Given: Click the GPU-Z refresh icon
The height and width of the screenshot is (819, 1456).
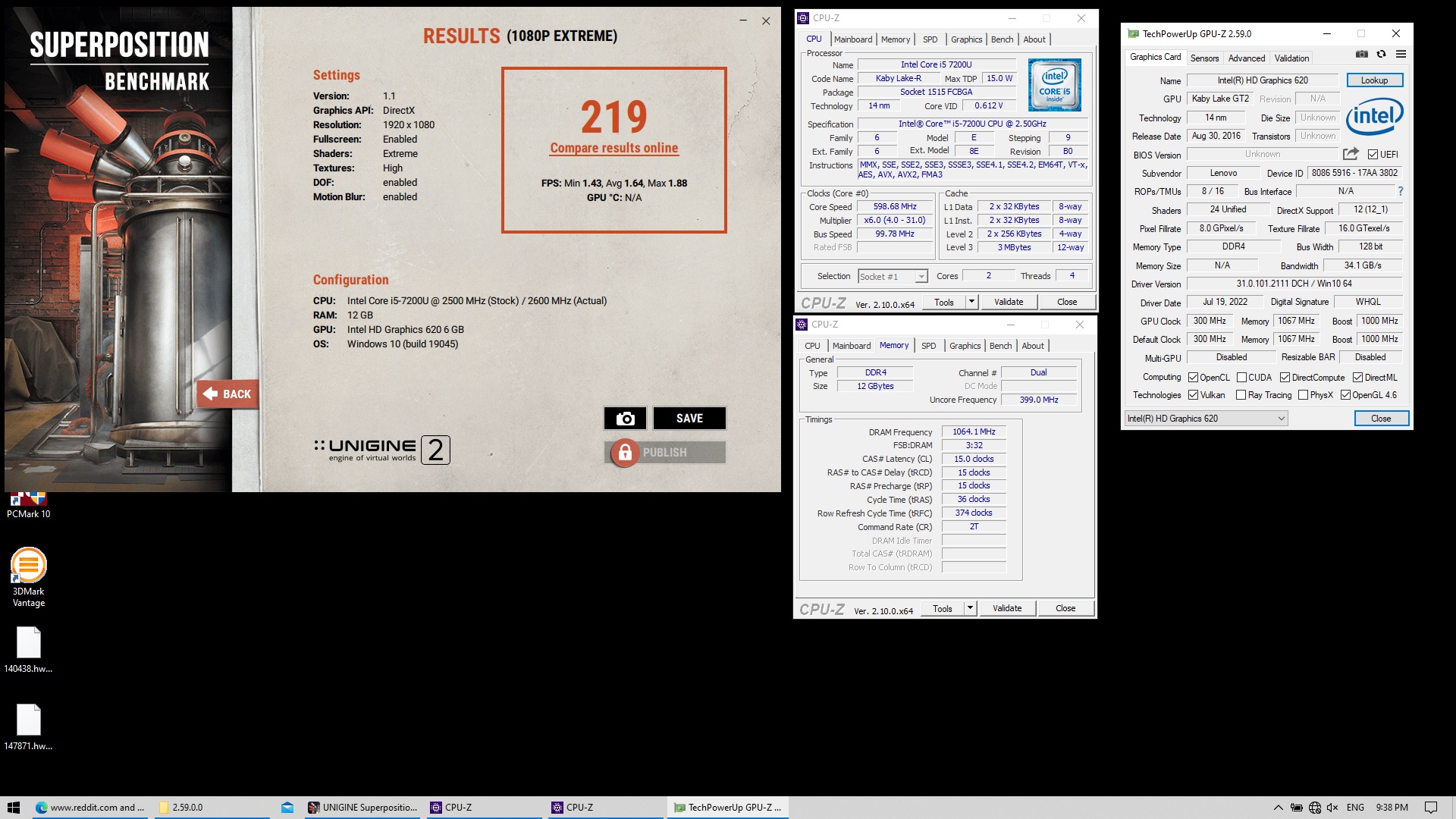Looking at the screenshot, I should [1381, 54].
